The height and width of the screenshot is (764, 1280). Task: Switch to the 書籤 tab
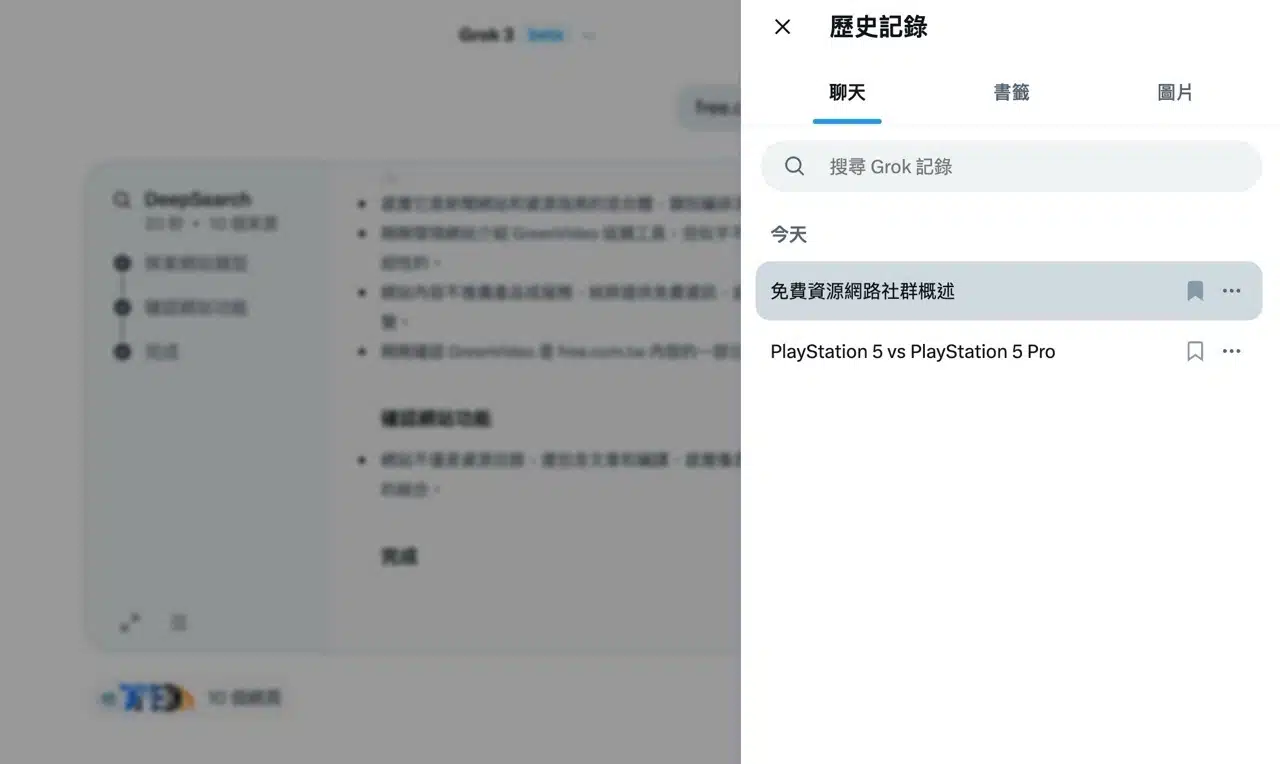pyautogui.click(x=1011, y=93)
